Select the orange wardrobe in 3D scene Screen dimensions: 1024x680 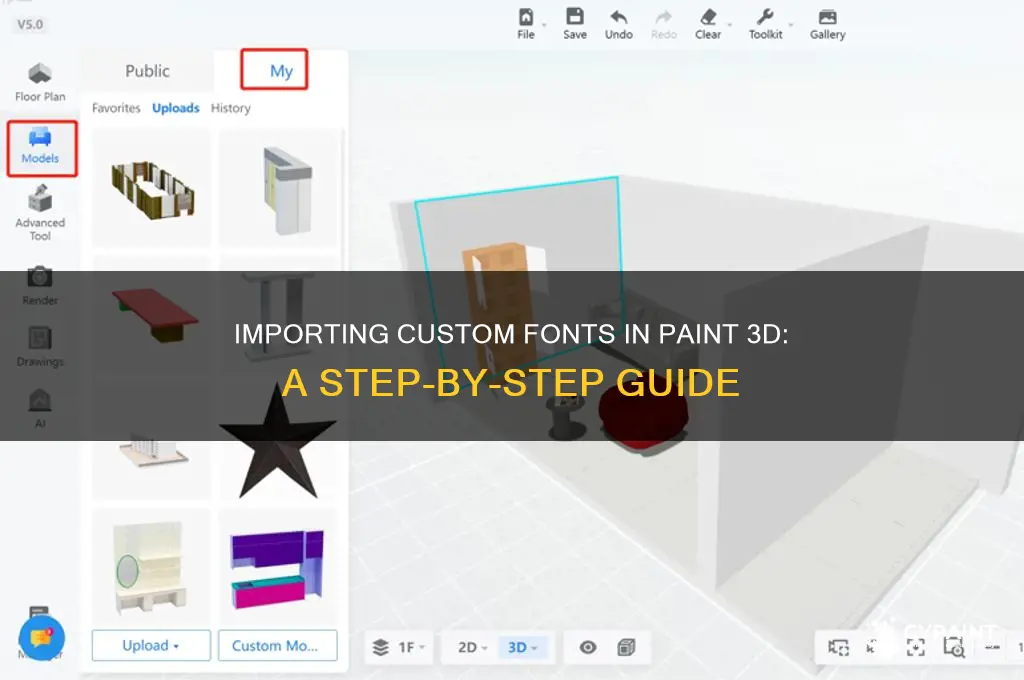point(502,306)
